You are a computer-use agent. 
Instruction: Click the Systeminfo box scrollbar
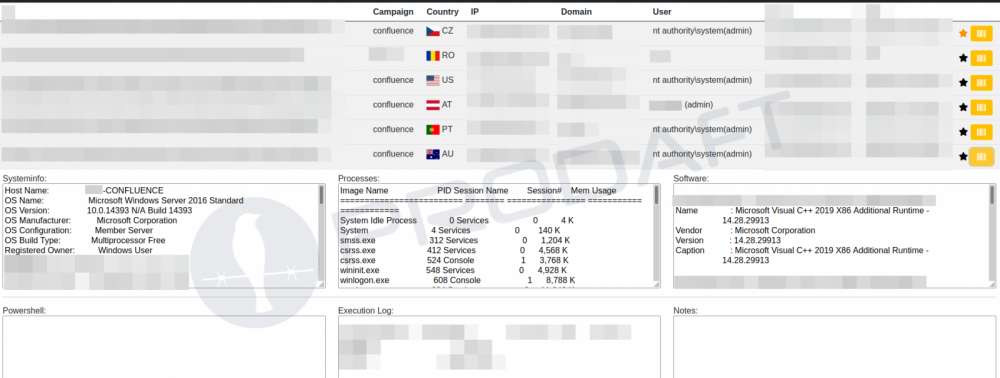pyautogui.click(x=321, y=236)
